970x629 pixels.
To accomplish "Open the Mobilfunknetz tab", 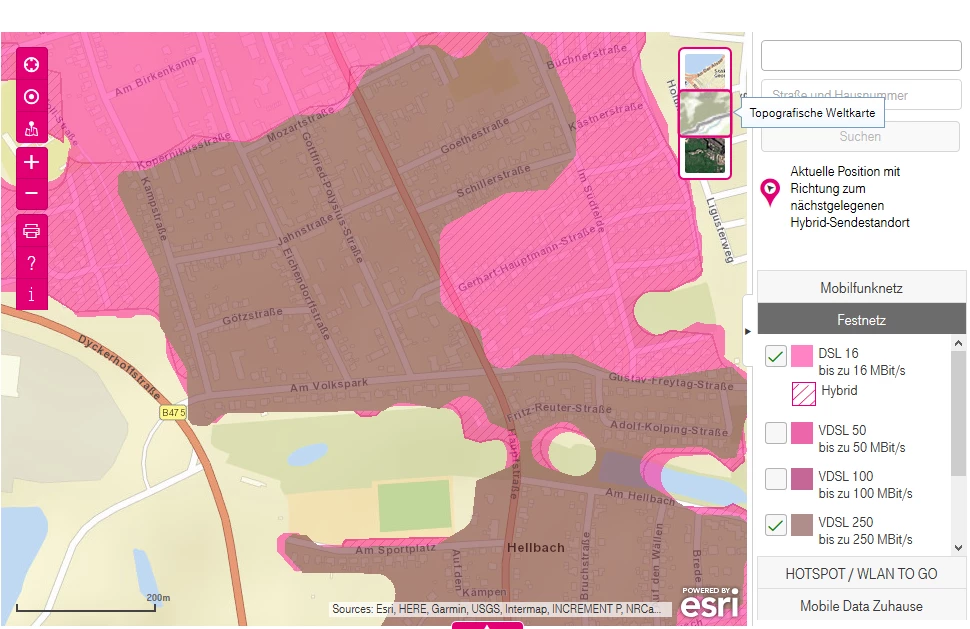I will [x=861, y=288].
